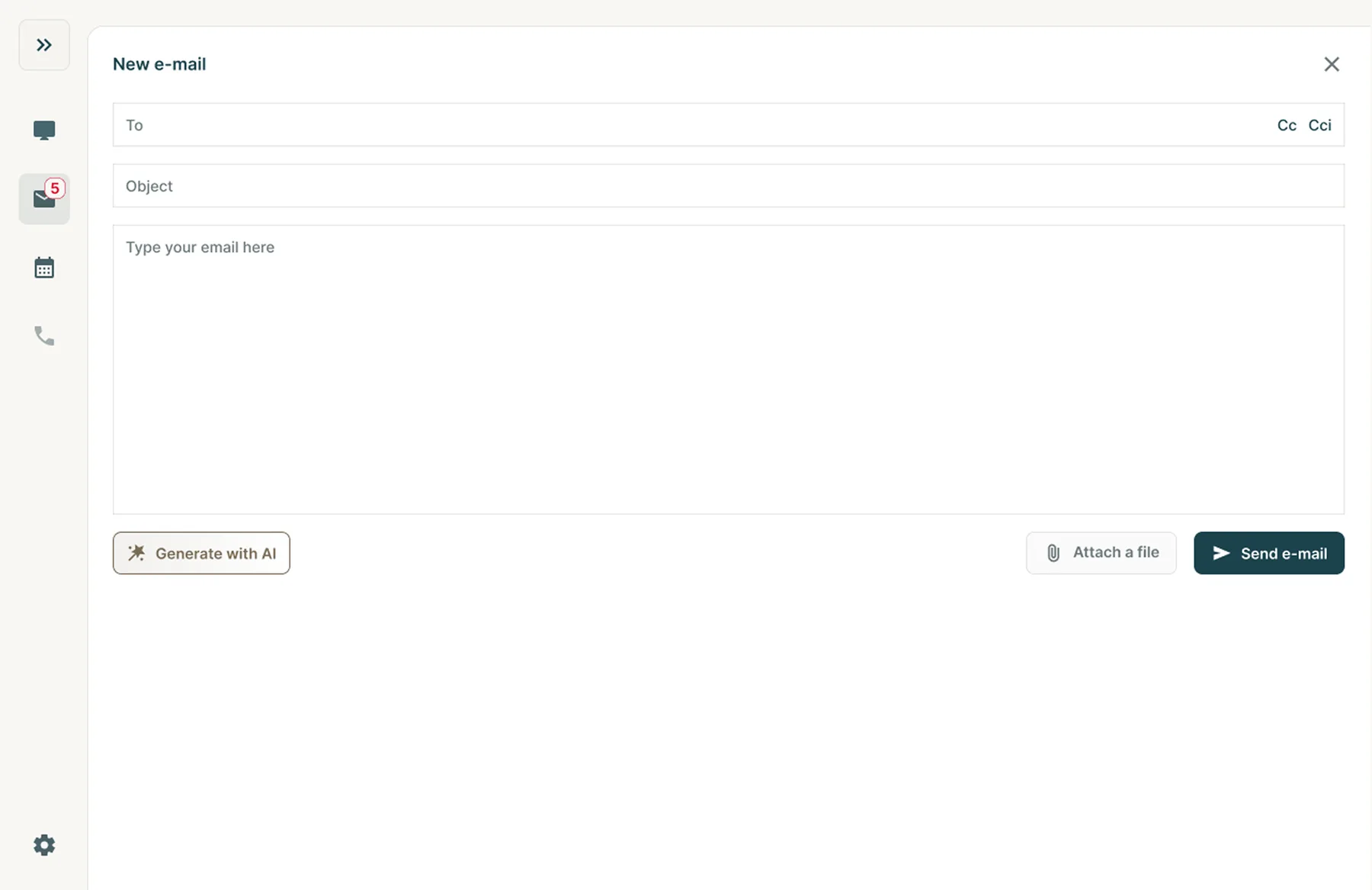Screen dimensions: 1372x890
Task: Click Generate with AI button
Action: tap(201, 553)
